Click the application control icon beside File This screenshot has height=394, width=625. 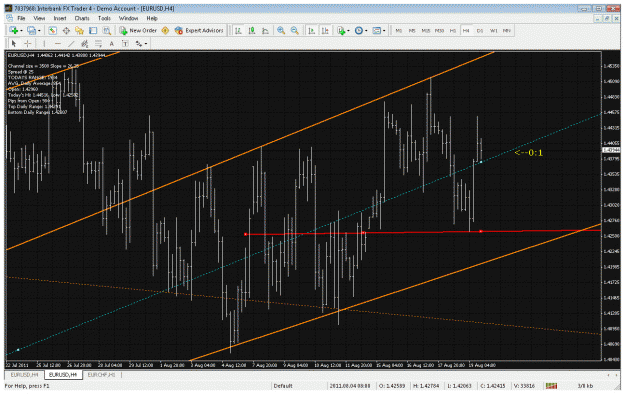coord(10,18)
